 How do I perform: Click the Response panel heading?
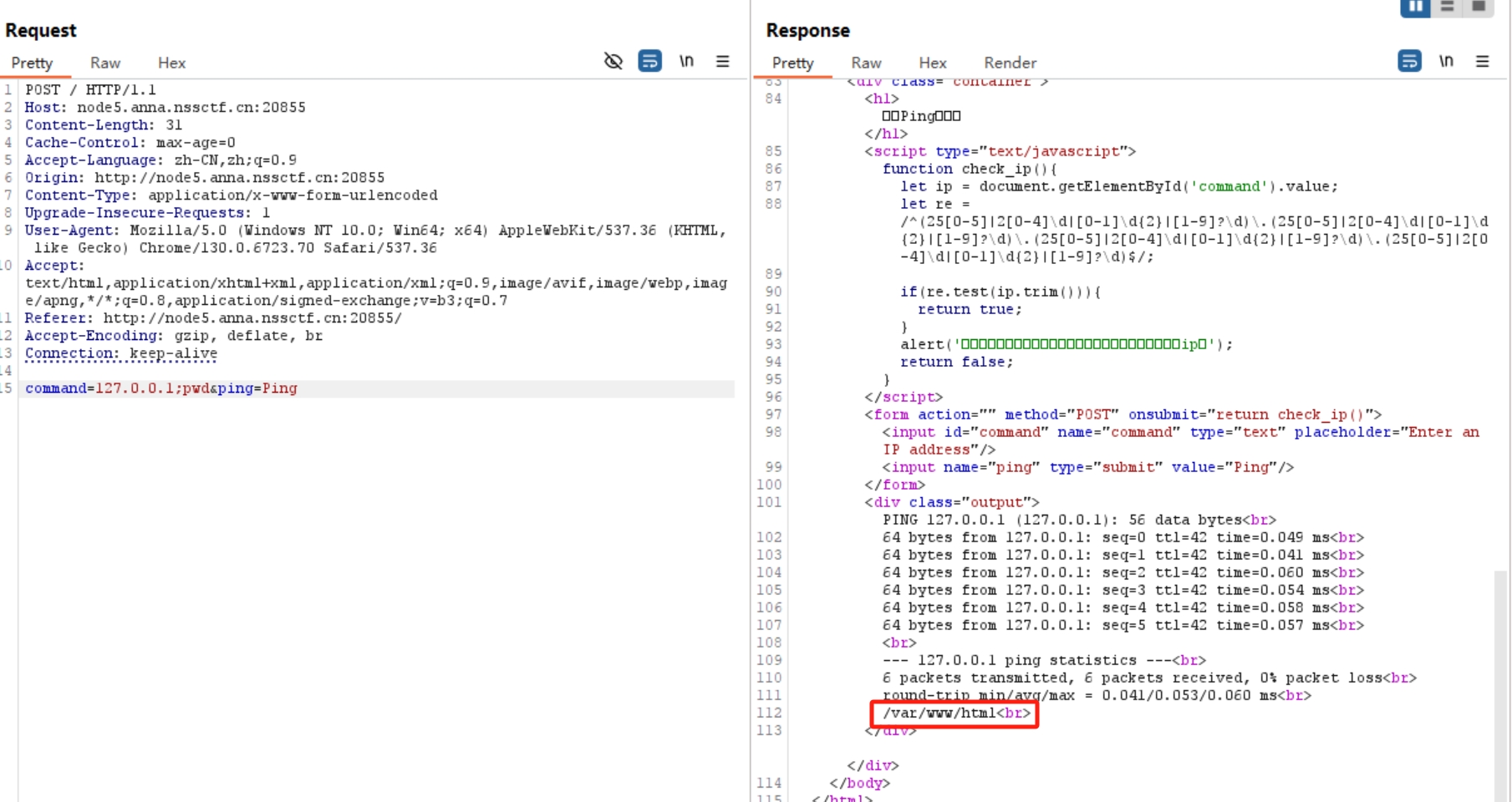coord(807,30)
